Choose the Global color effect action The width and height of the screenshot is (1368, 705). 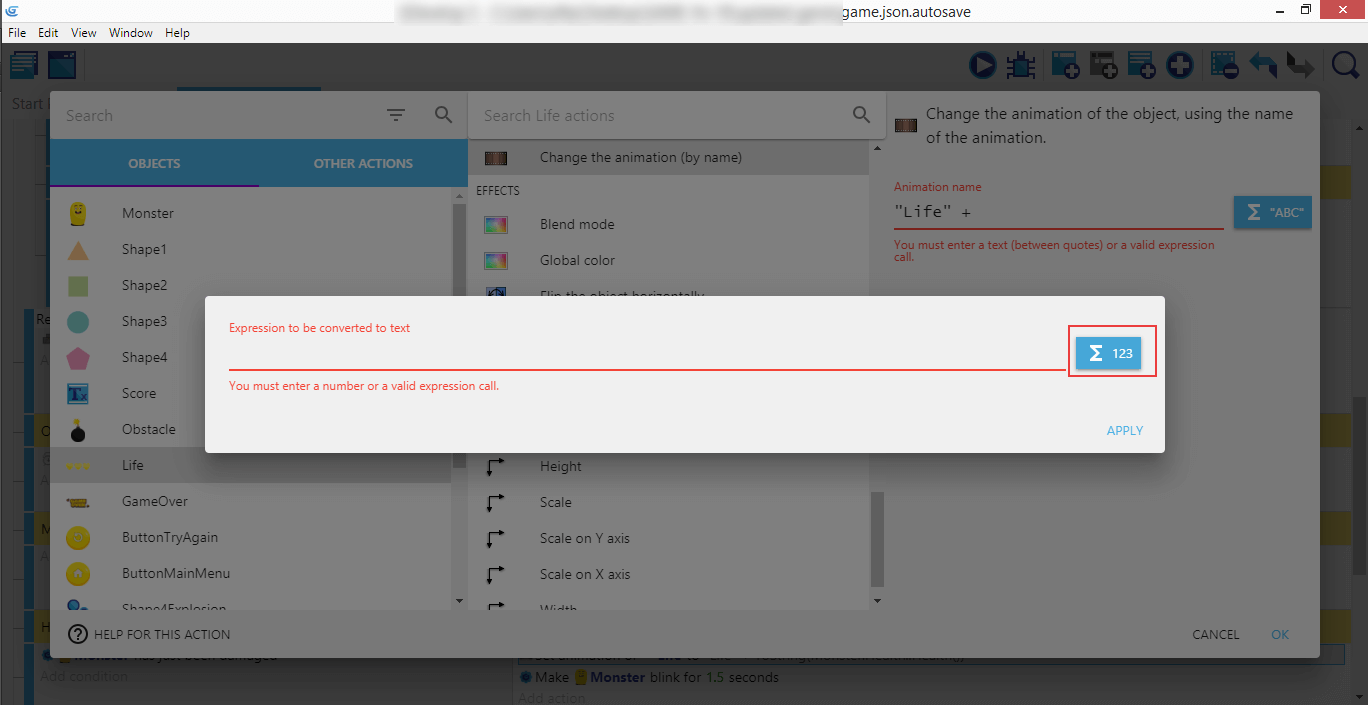(x=577, y=260)
